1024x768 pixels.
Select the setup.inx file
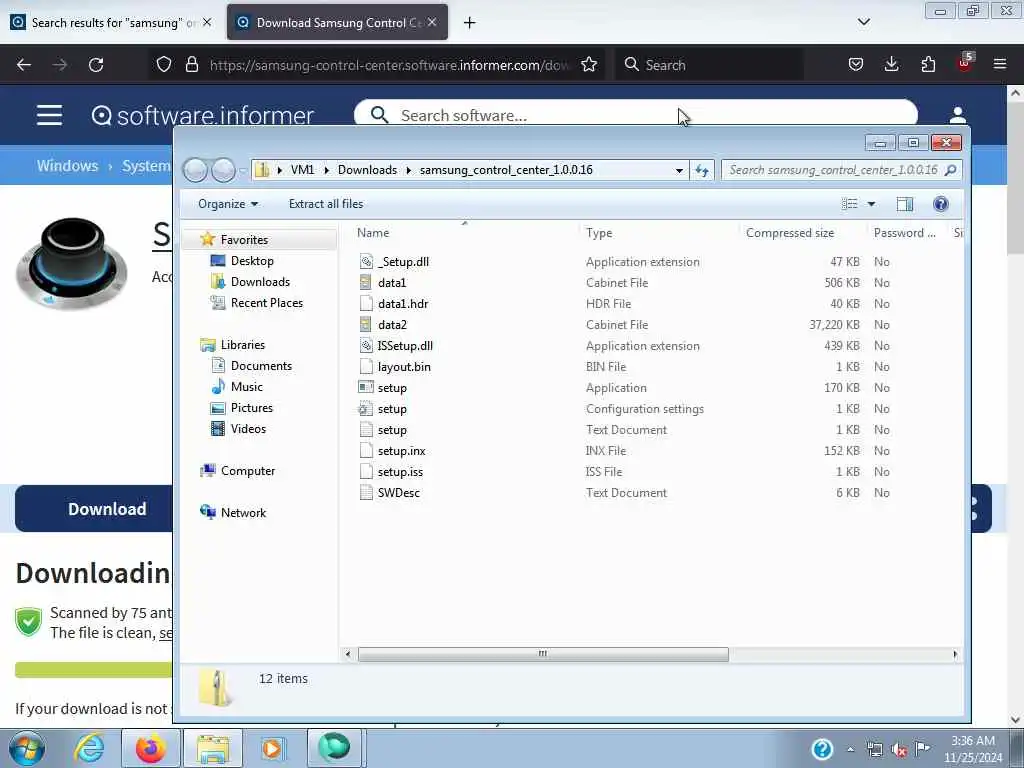pos(401,451)
